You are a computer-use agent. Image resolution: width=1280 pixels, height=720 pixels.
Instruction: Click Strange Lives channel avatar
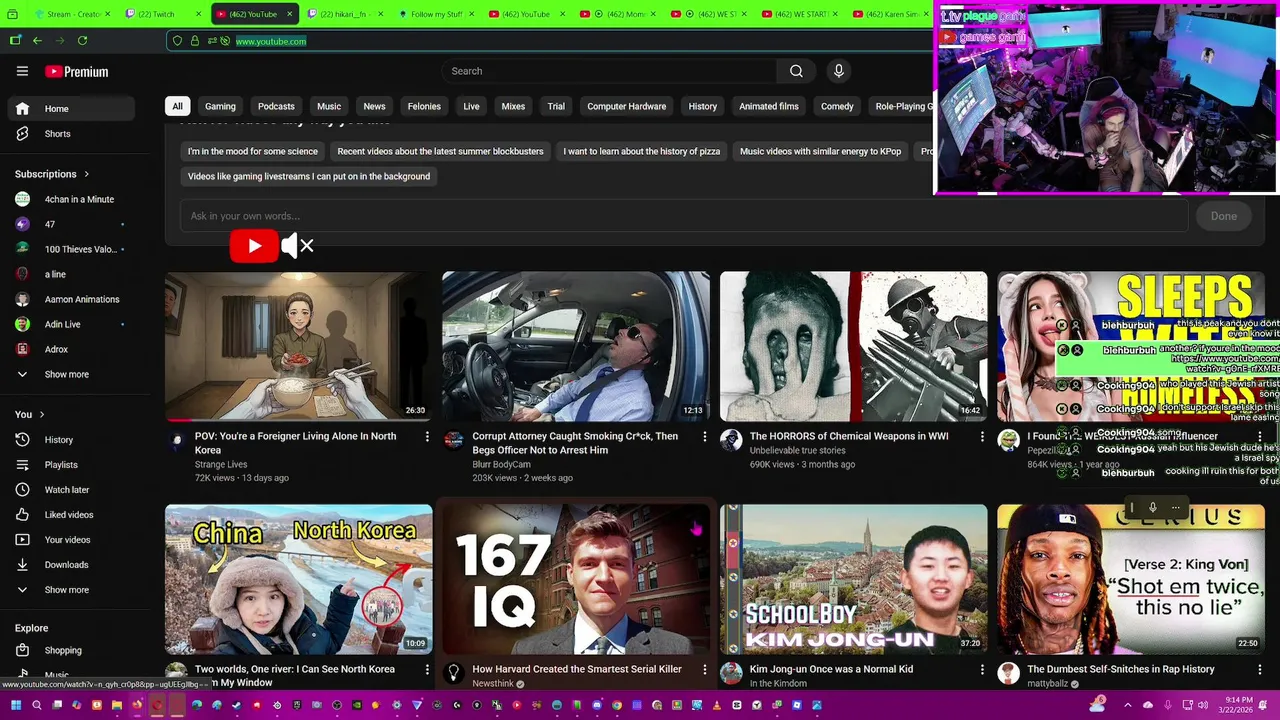tap(177, 440)
